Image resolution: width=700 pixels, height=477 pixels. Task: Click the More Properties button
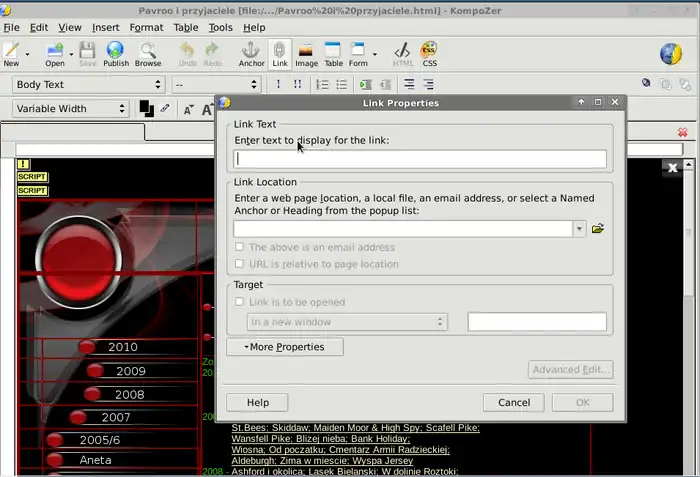pos(284,347)
